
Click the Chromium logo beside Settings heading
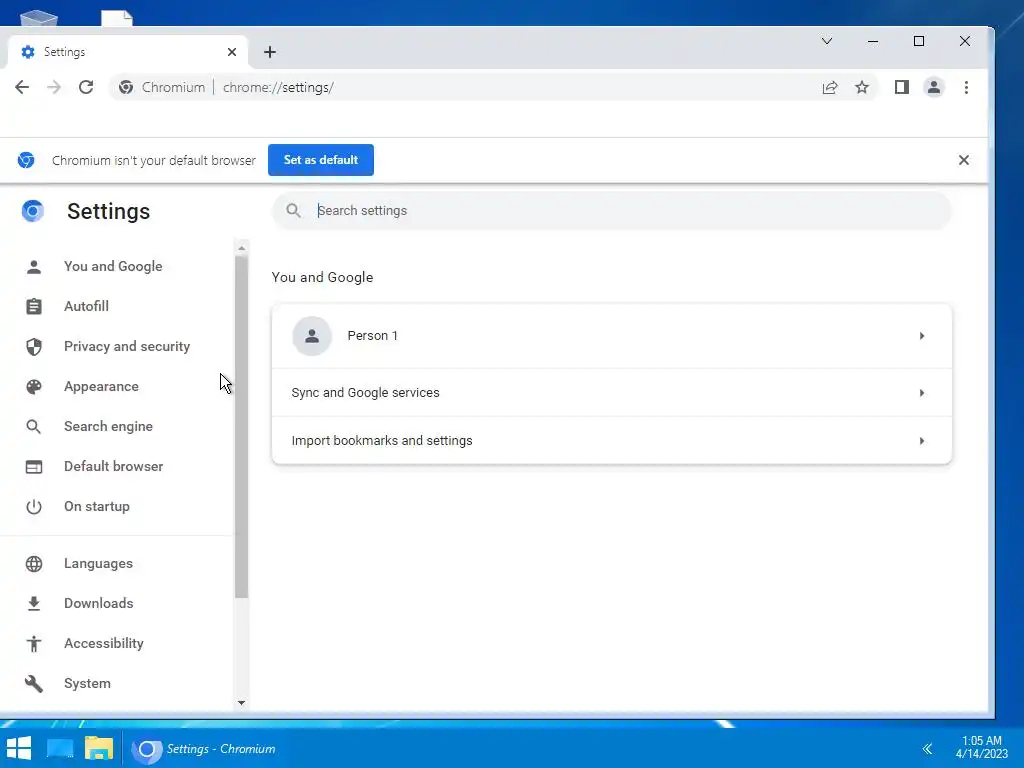point(33,211)
